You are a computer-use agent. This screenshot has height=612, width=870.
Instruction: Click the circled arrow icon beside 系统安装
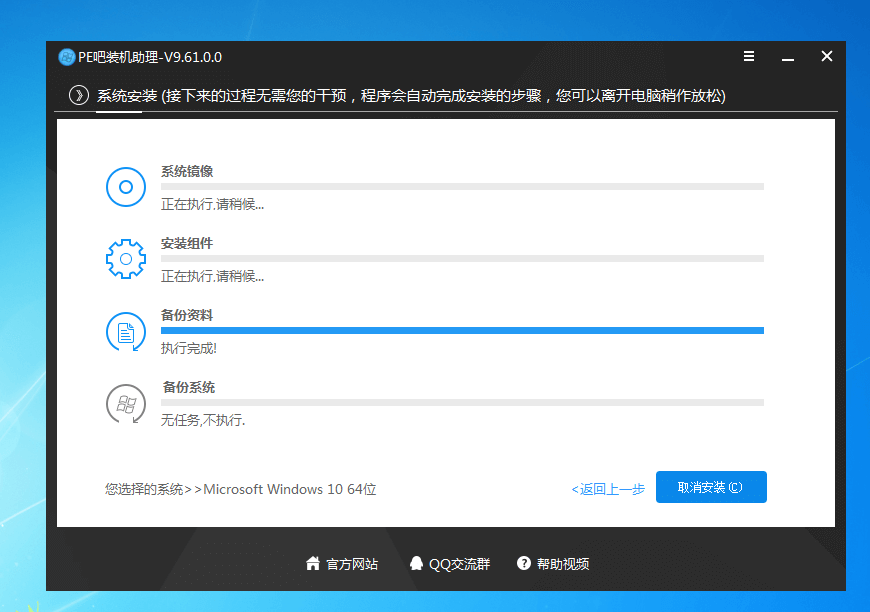click(x=79, y=95)
